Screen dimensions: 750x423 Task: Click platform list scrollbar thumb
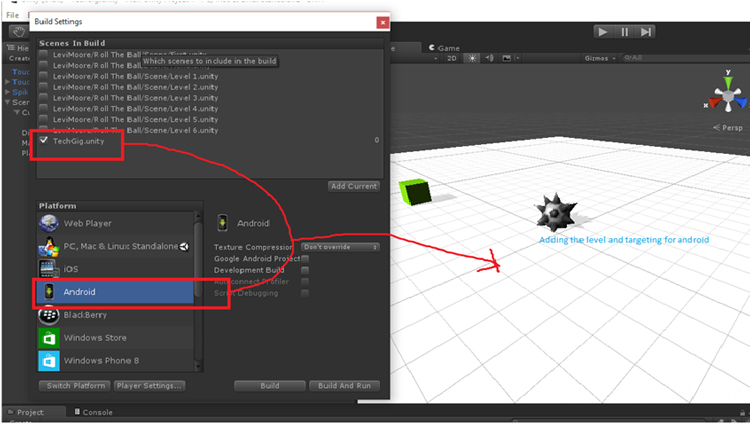pyautogui.click(x=198, y=258)
